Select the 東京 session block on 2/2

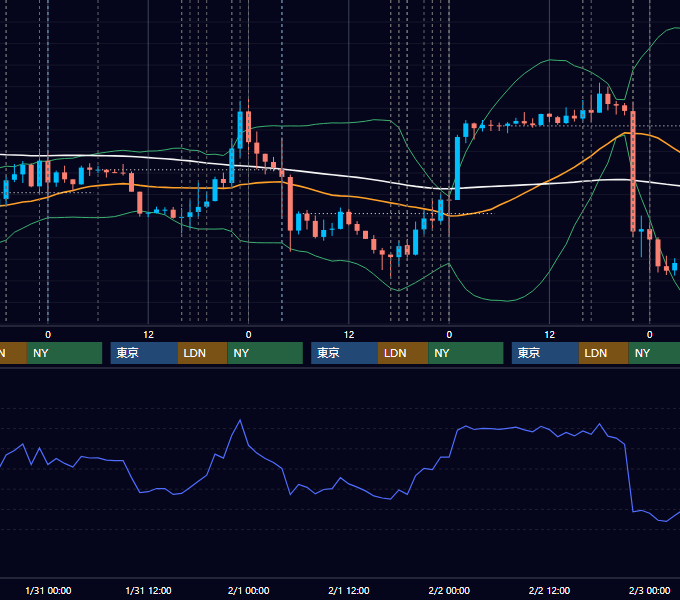pyautogui.click(x=545, y=353)
